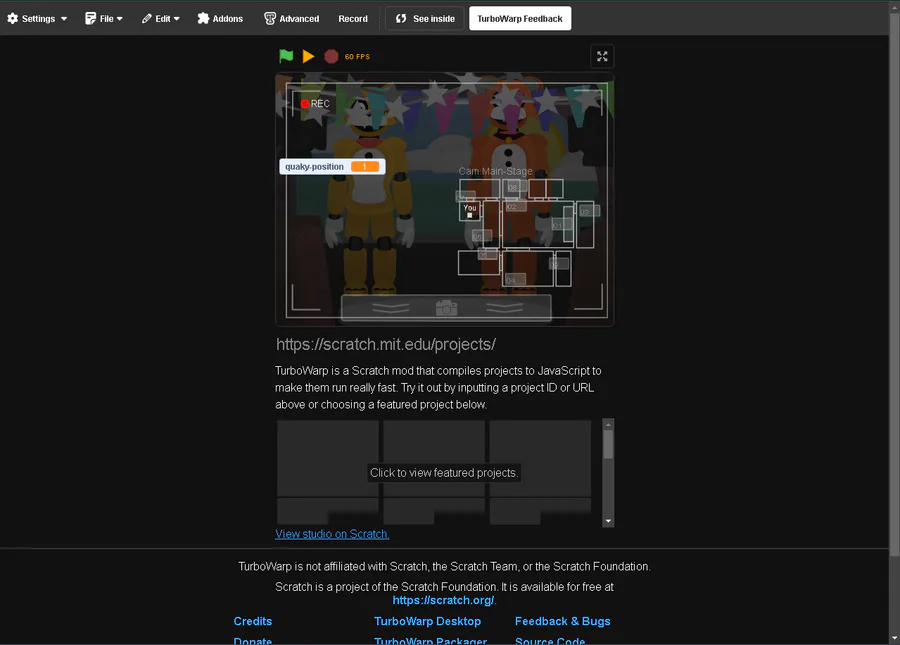Select camera 03 on the map
This screenshot has width=900, height=645.
[588, 212]
